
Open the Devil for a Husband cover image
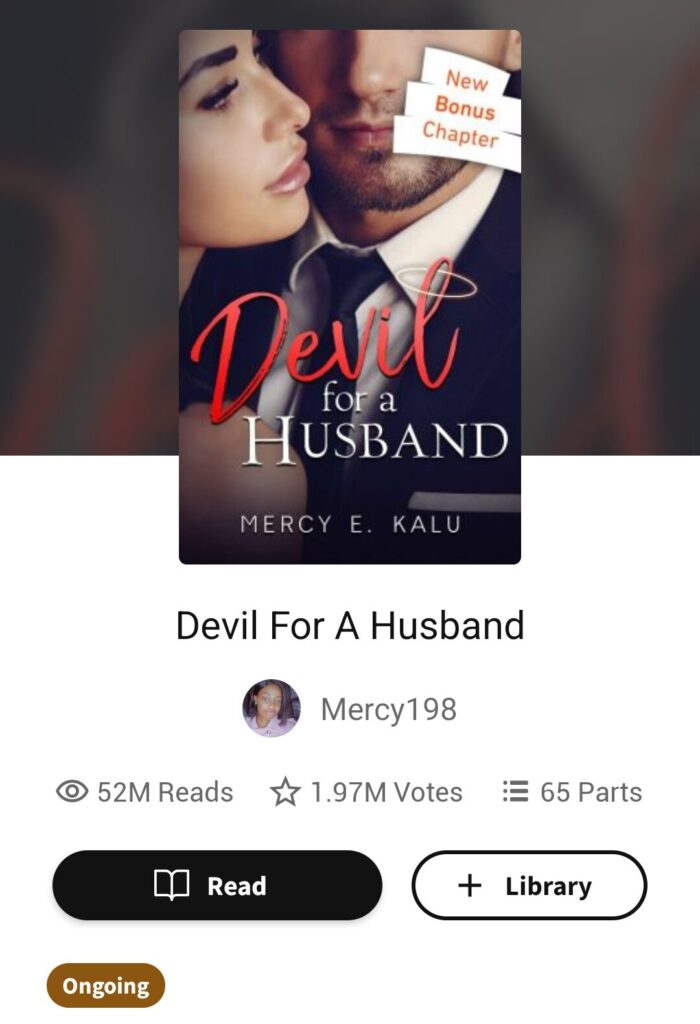tap(350, 296)
